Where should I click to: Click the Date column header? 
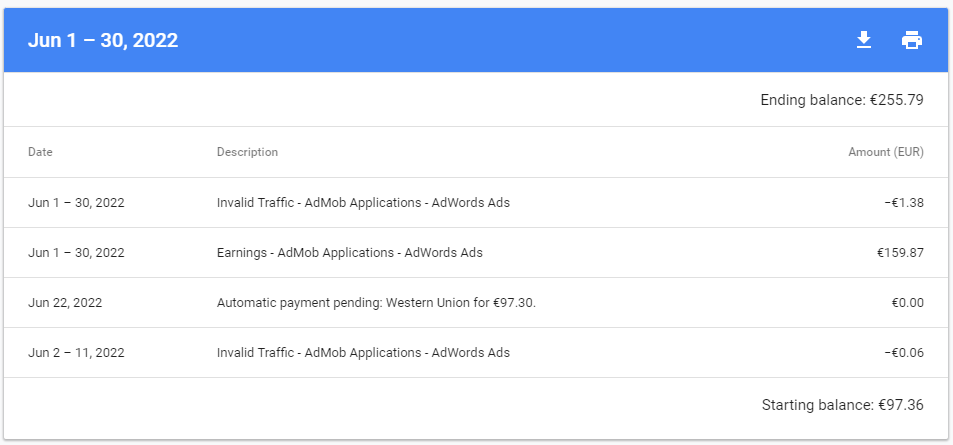click(40, 152)
